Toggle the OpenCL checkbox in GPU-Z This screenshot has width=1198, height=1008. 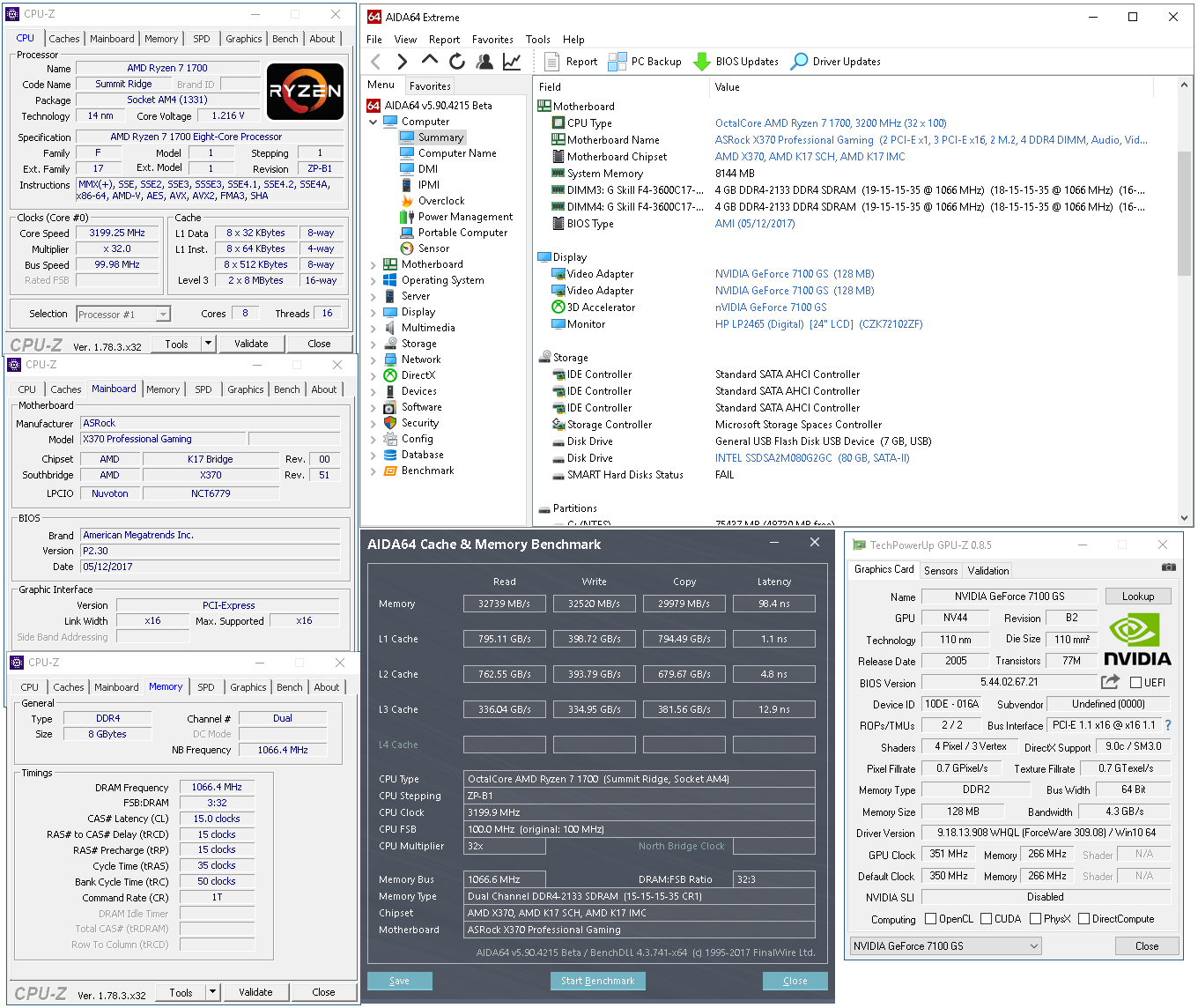(x=930, y=919)
